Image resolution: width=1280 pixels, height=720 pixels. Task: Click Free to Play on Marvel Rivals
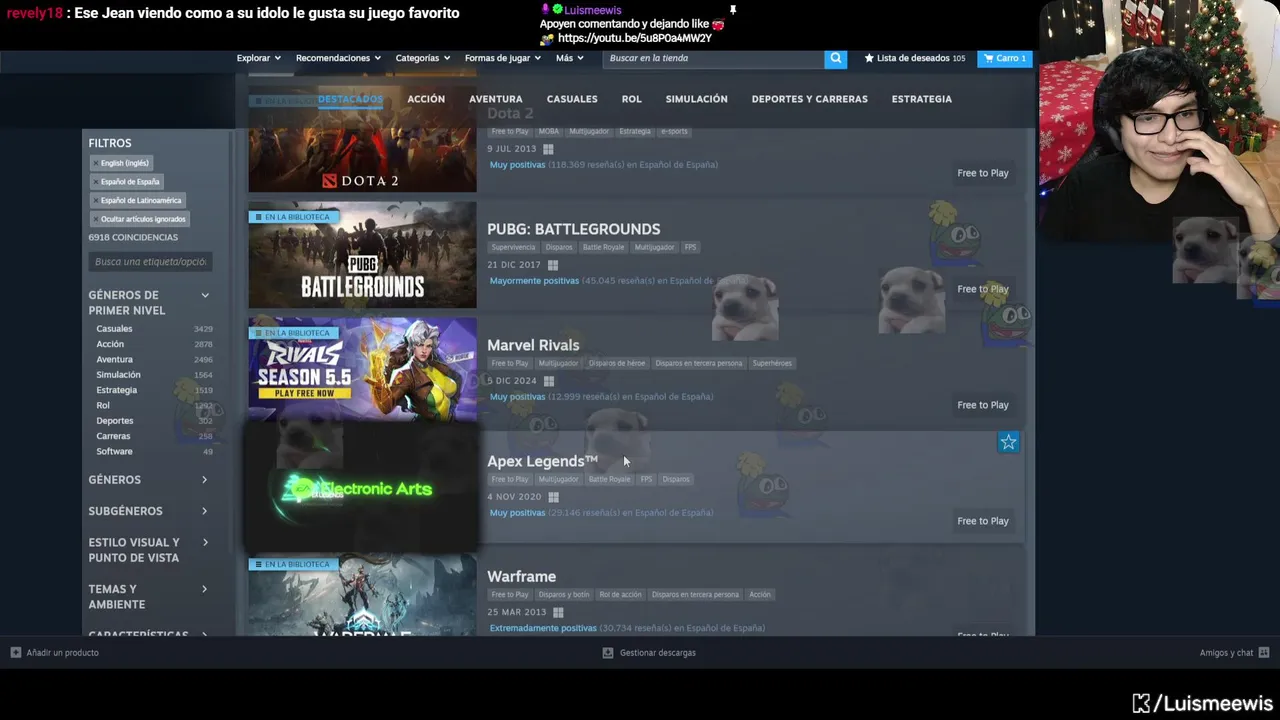coord(983,405)
